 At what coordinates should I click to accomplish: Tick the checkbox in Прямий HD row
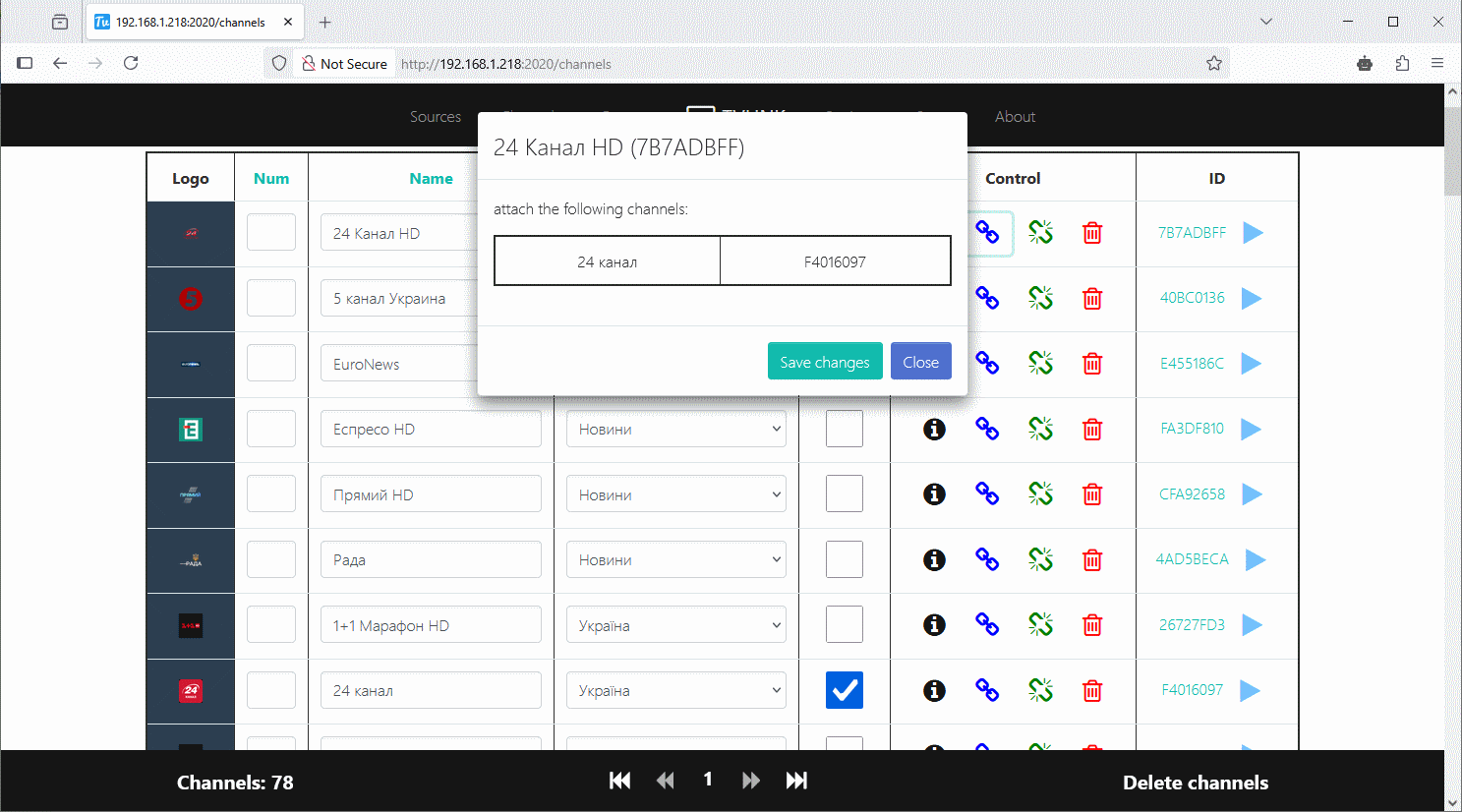[x=845, y=493]
